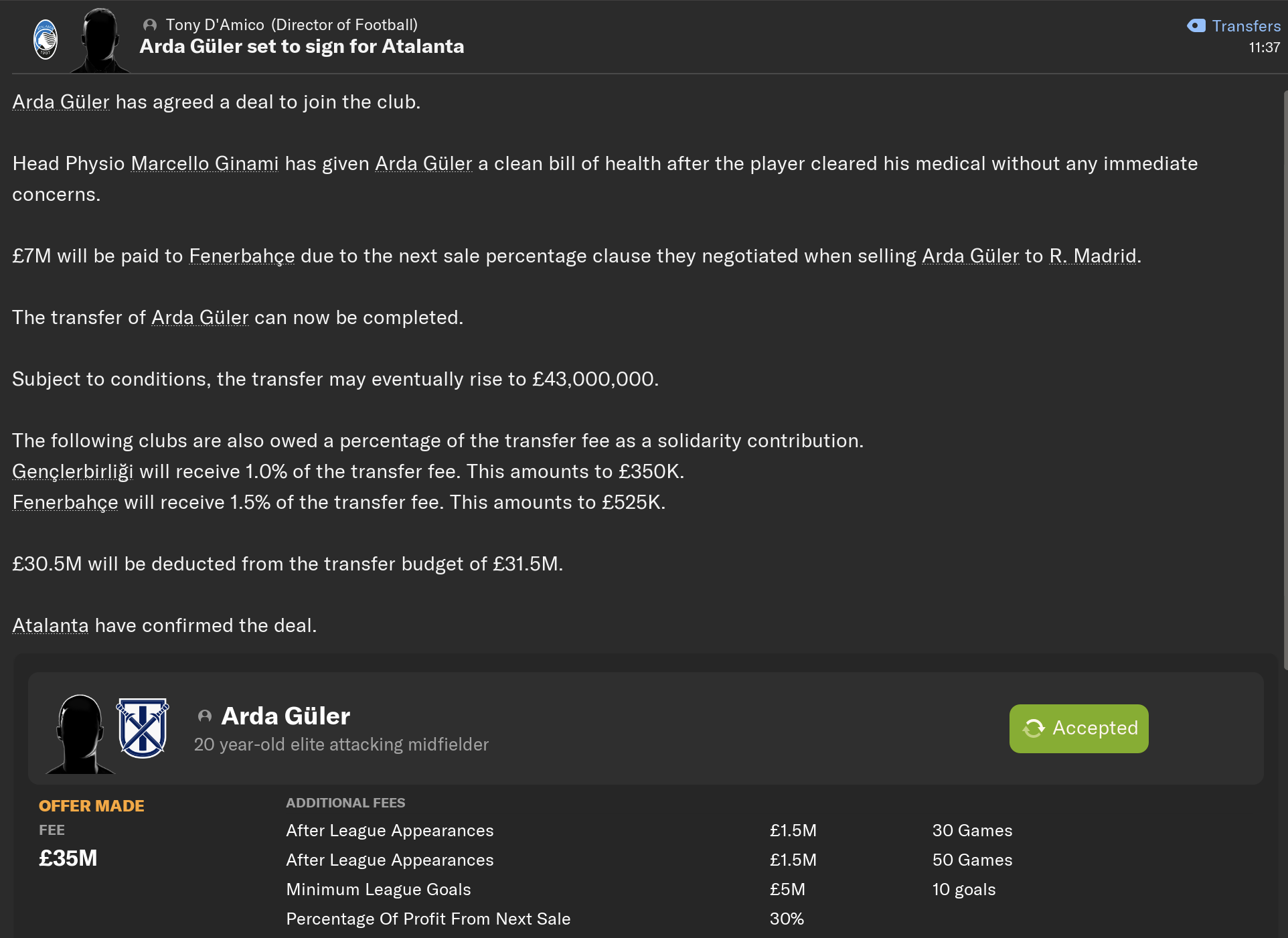1288x938 pixels.
Task: Click refresh arrows icon in Accepted button
Action: pyautogui.click(x=1034, y=728)
